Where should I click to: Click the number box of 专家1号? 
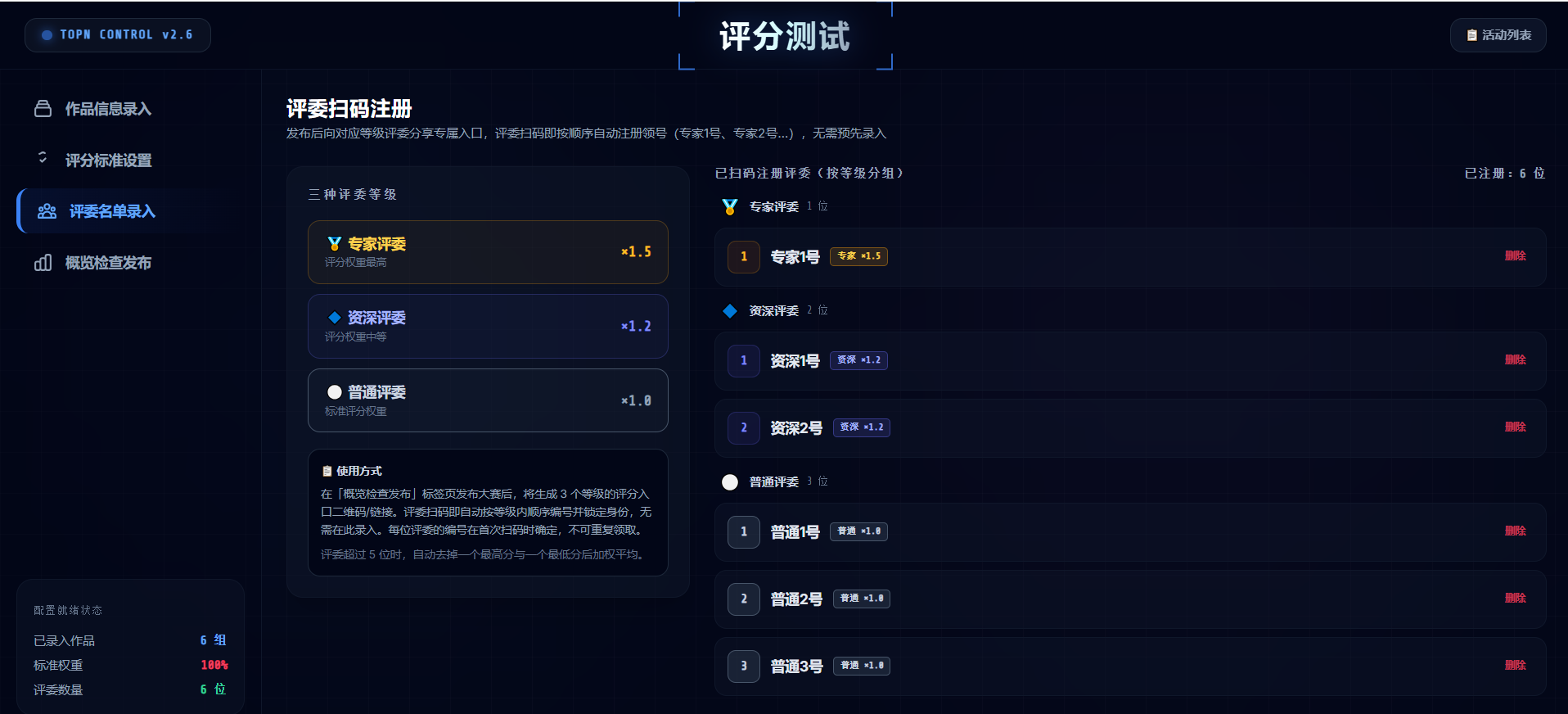(744, 257)
